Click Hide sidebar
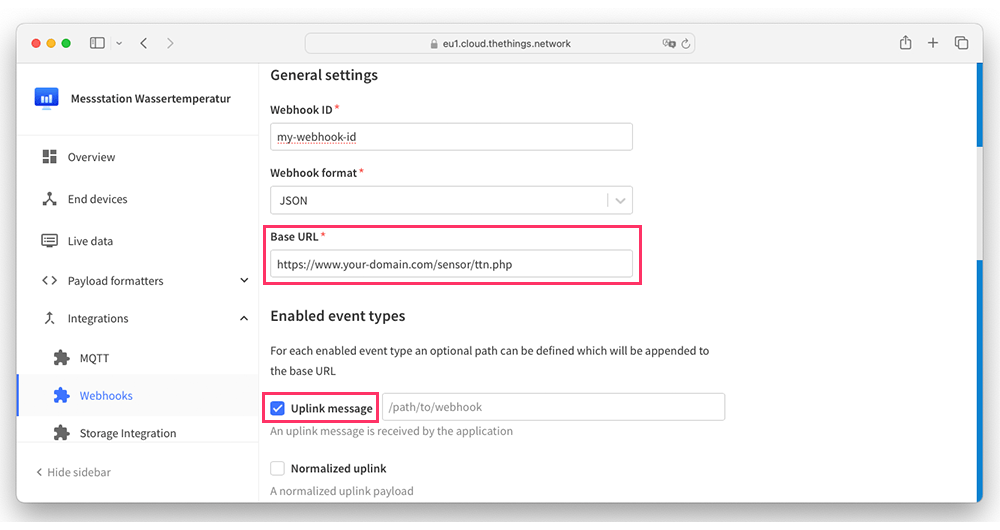Image resolution: width=1000 pixels, height=530 pixels. (x=73, y=472)
